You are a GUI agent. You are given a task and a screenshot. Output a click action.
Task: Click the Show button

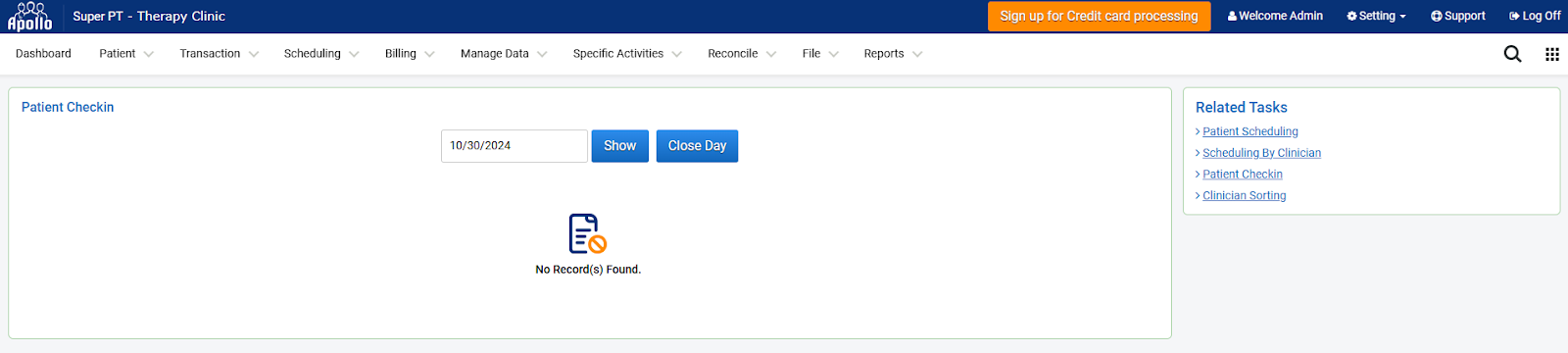coord(619,146)
